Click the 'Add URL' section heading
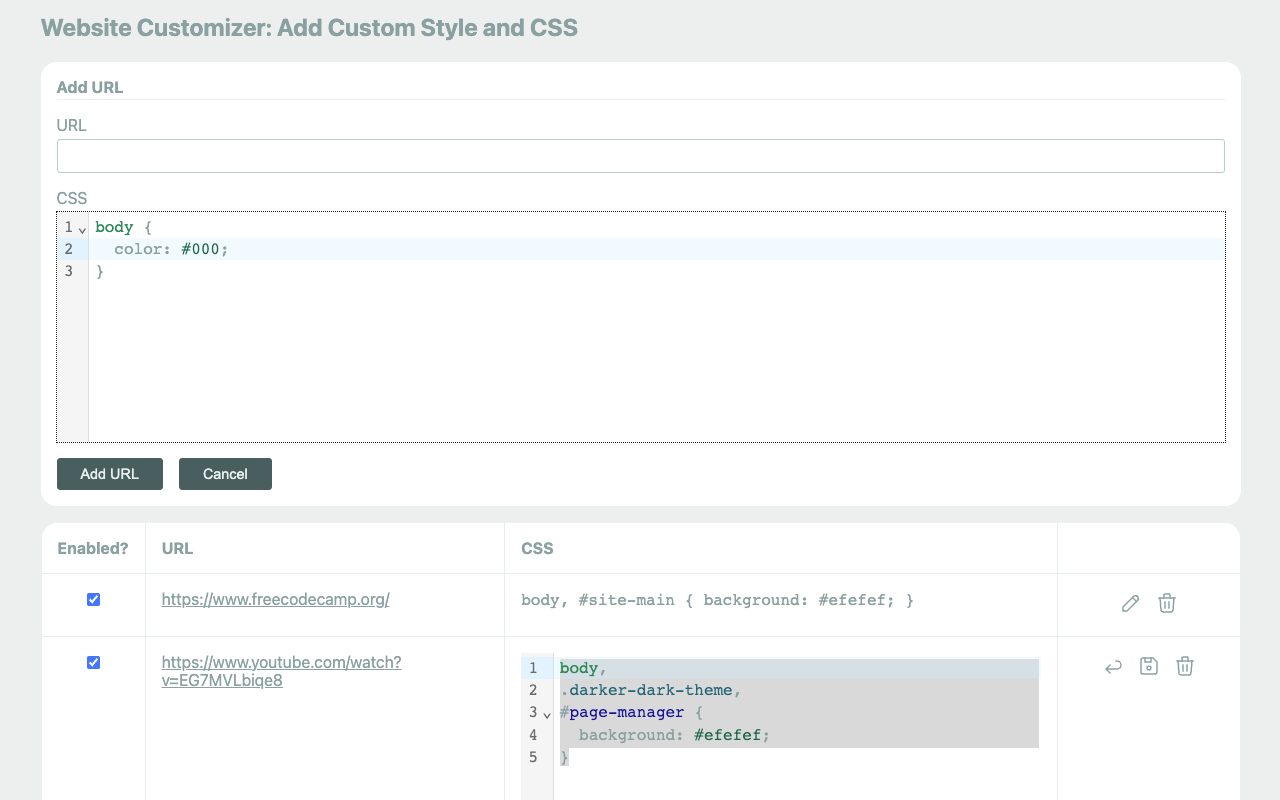 90,87
